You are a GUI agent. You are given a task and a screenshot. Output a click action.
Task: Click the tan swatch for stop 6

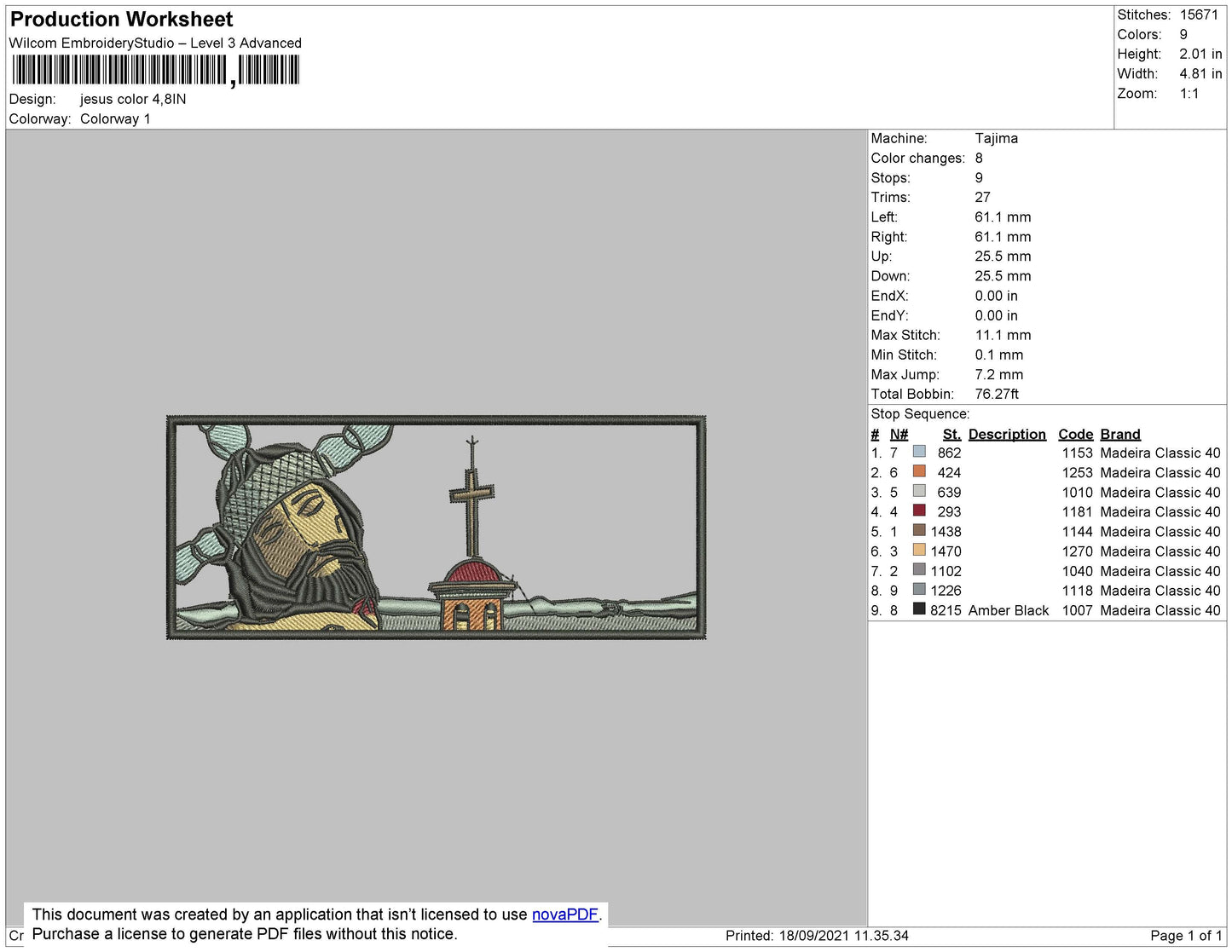click(919, 550)
